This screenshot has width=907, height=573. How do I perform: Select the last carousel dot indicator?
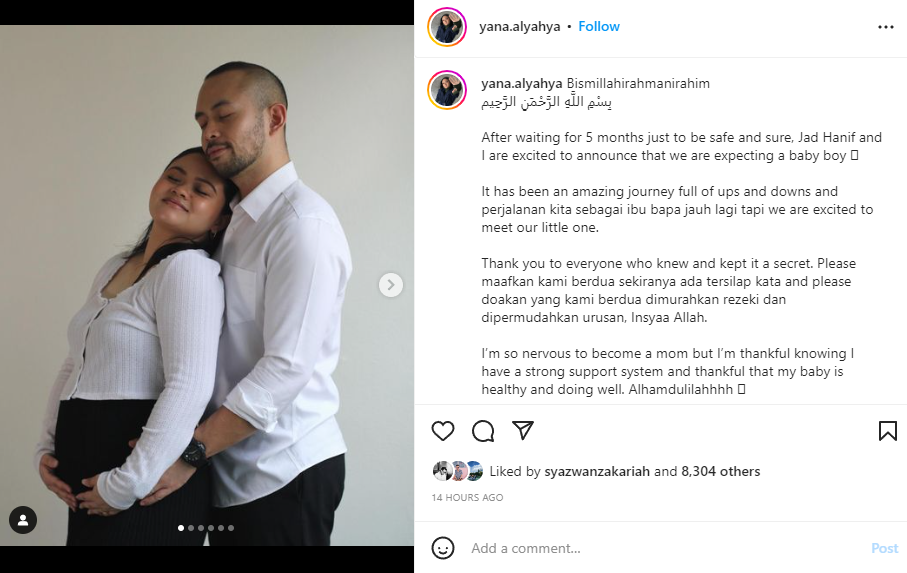coord(231,528)
